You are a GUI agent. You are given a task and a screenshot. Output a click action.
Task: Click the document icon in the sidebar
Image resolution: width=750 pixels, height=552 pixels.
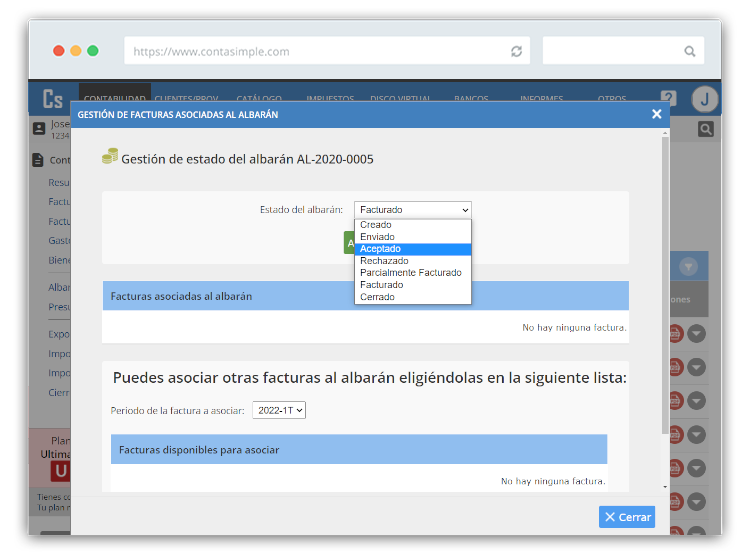(38, 160)
